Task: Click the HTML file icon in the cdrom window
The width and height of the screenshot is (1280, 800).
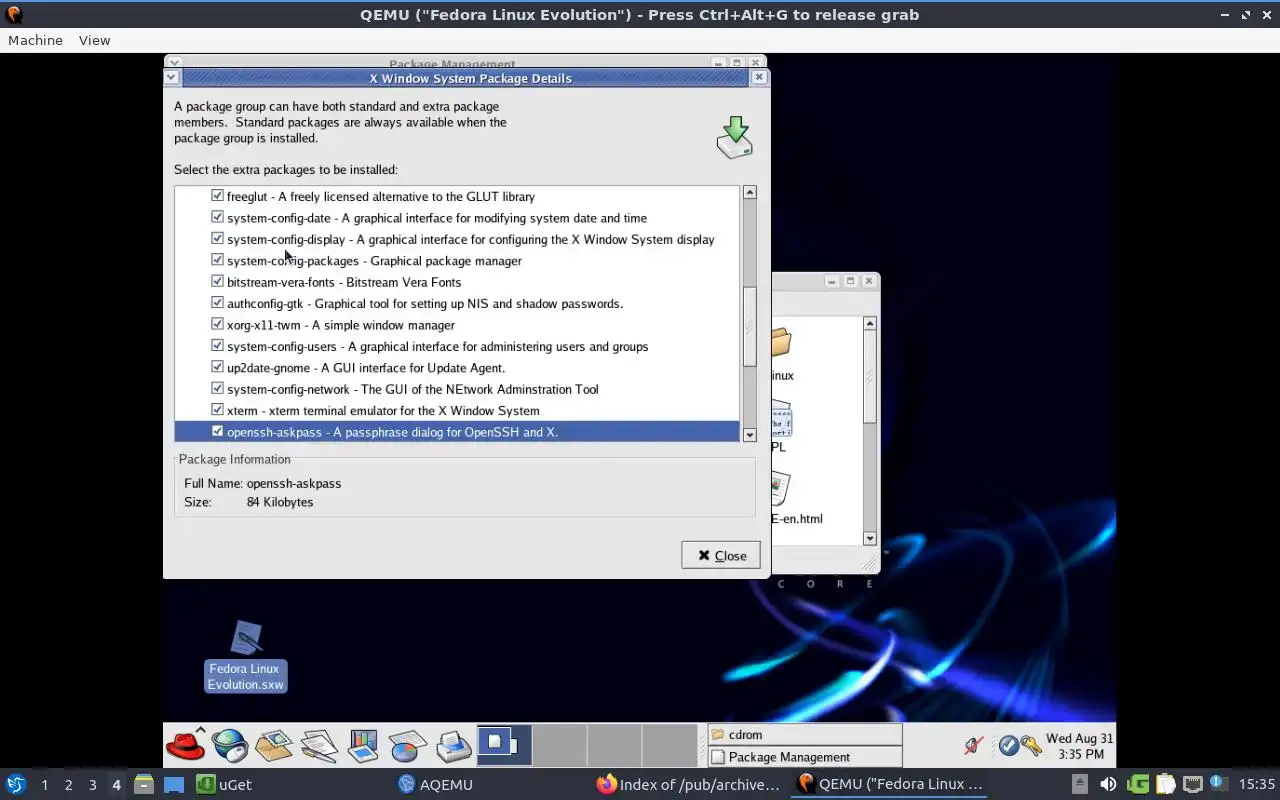Action: coord(781,488)
